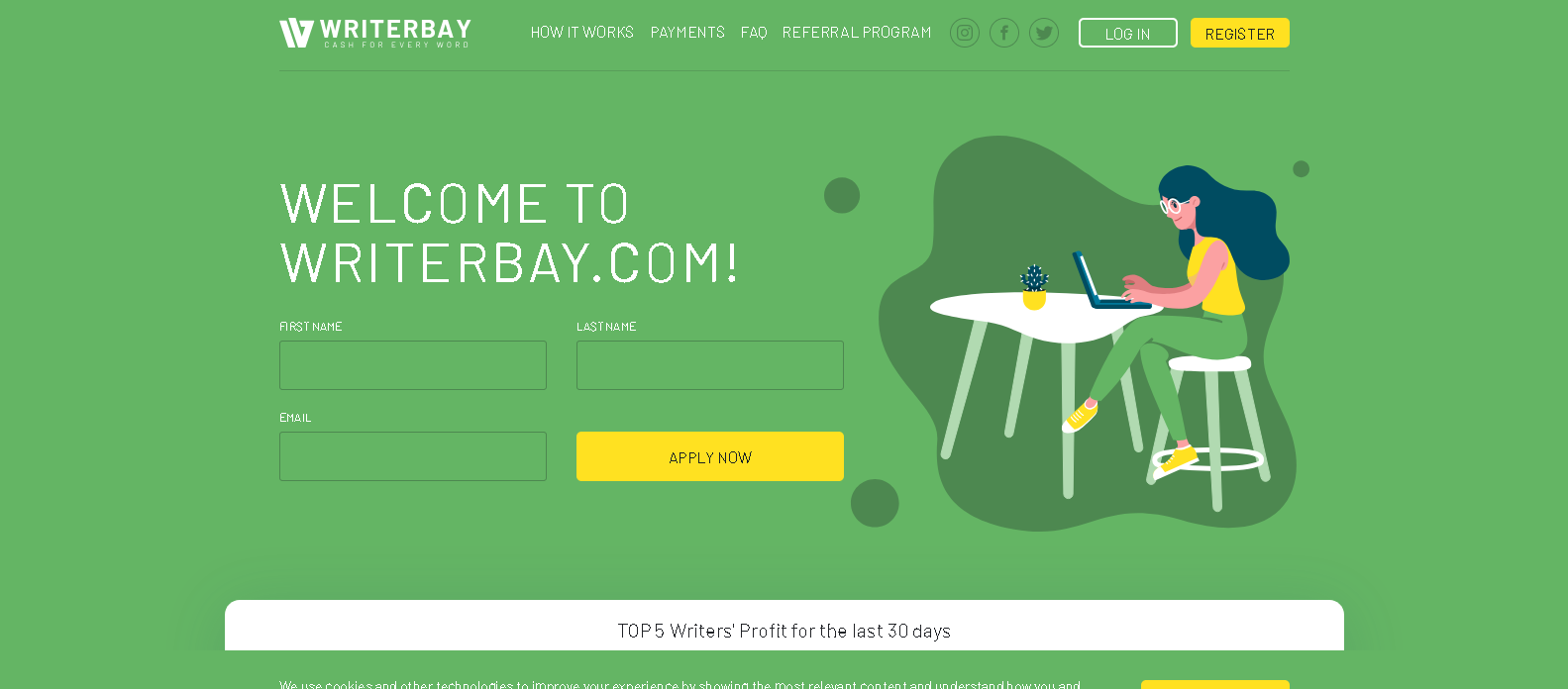The height and width of the screenshot is (689, 1568).
Task: Open the FAQ menu item
Action: pyautogui.click(x=754, y=33)
